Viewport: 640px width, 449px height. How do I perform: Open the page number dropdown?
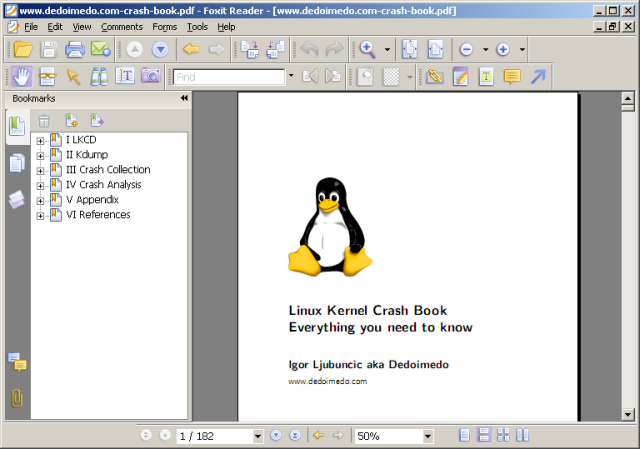click(x=258, y=436)
